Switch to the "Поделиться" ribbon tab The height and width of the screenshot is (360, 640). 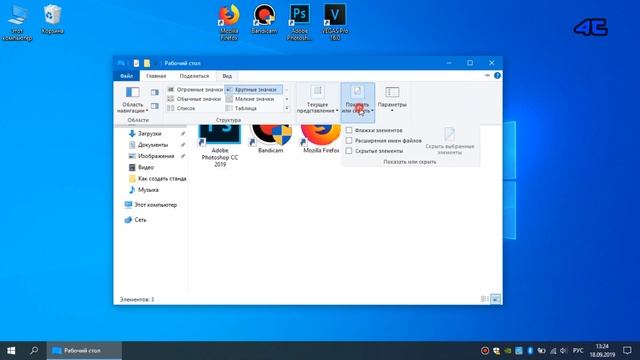(x=194, y=76)
